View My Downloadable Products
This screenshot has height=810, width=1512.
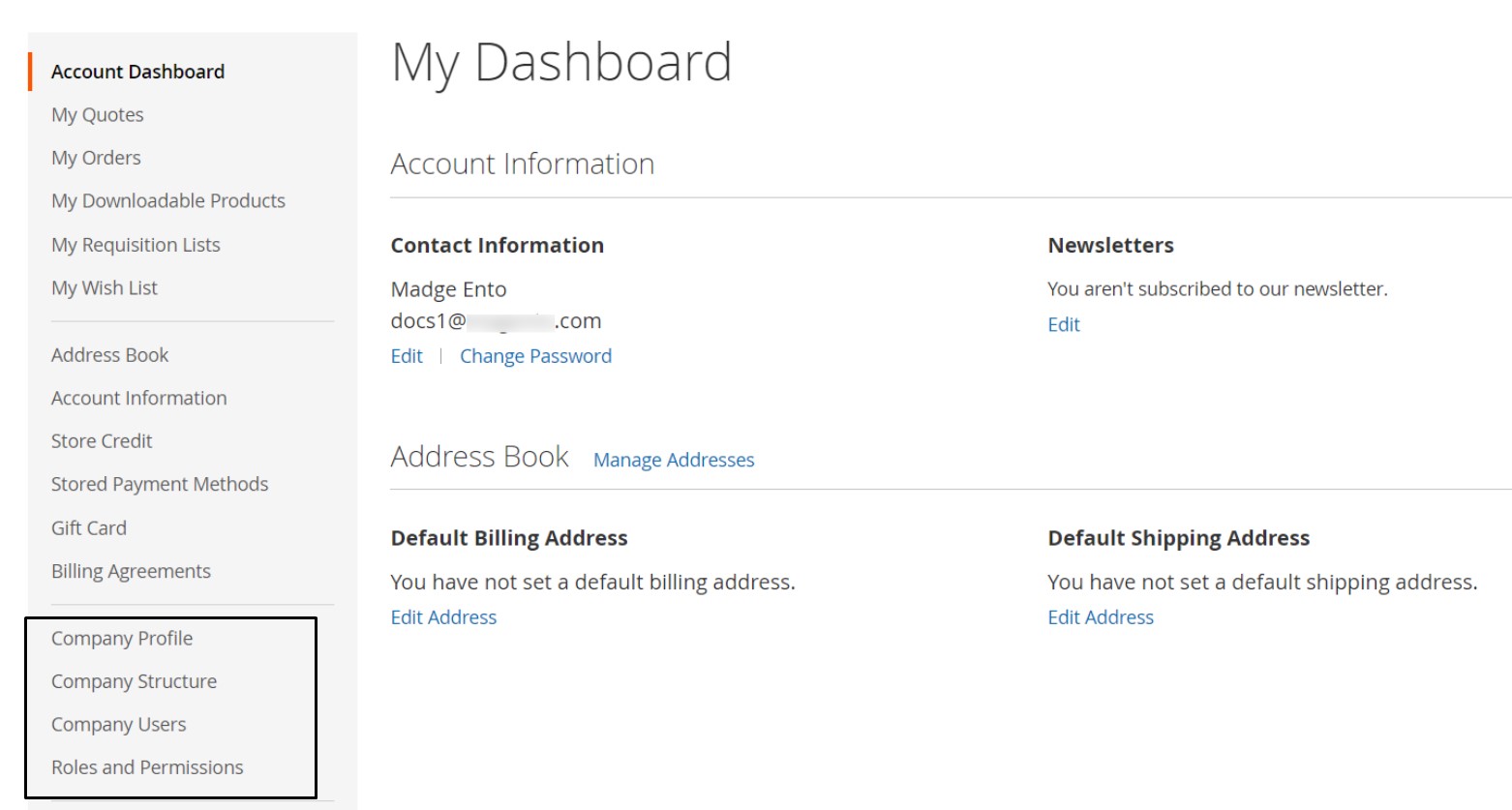coord(168,201)
